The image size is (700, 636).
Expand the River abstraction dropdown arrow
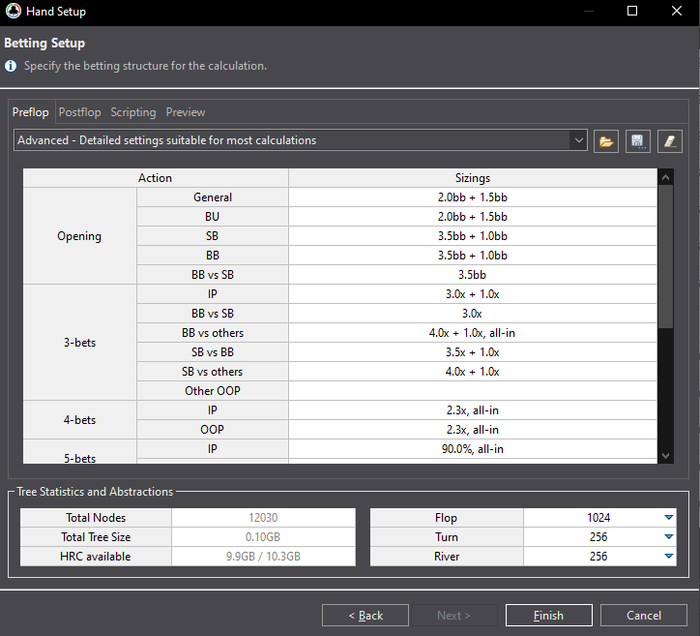(x=668, y=557)
